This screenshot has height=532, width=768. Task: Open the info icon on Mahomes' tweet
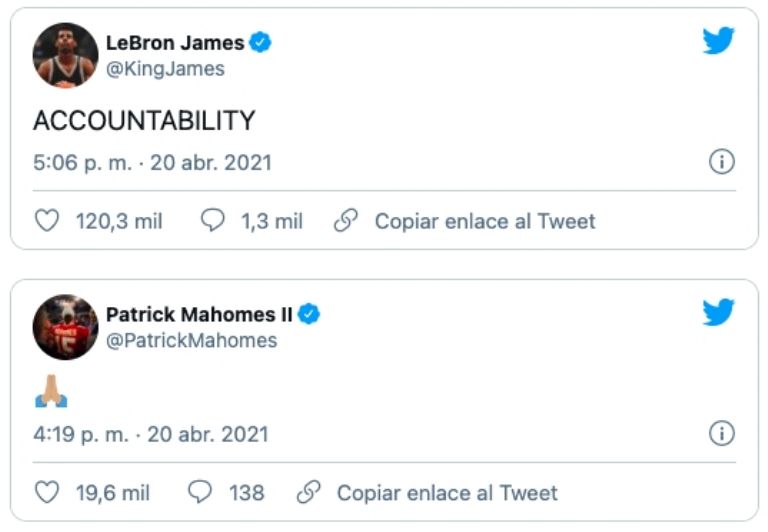tap(722, 434)
